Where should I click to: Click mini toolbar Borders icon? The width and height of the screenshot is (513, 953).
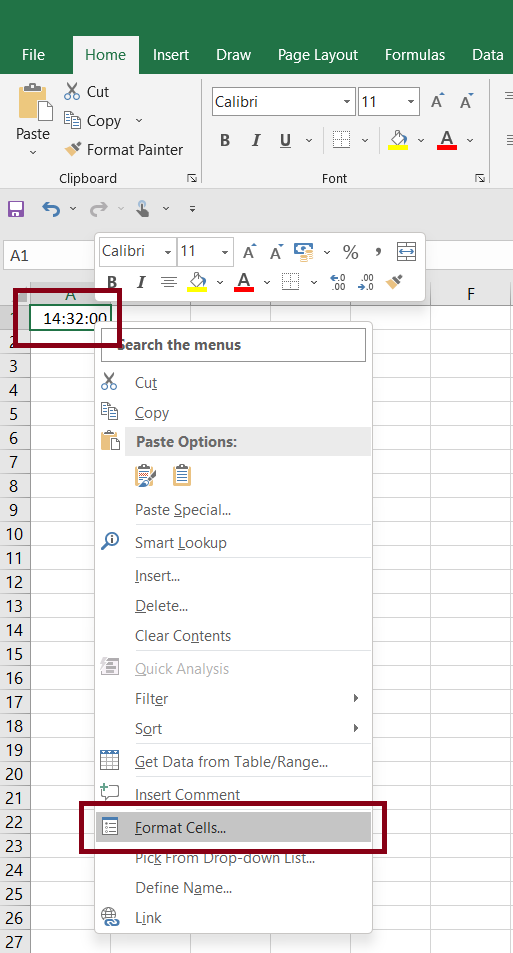[x=291, y=282]
